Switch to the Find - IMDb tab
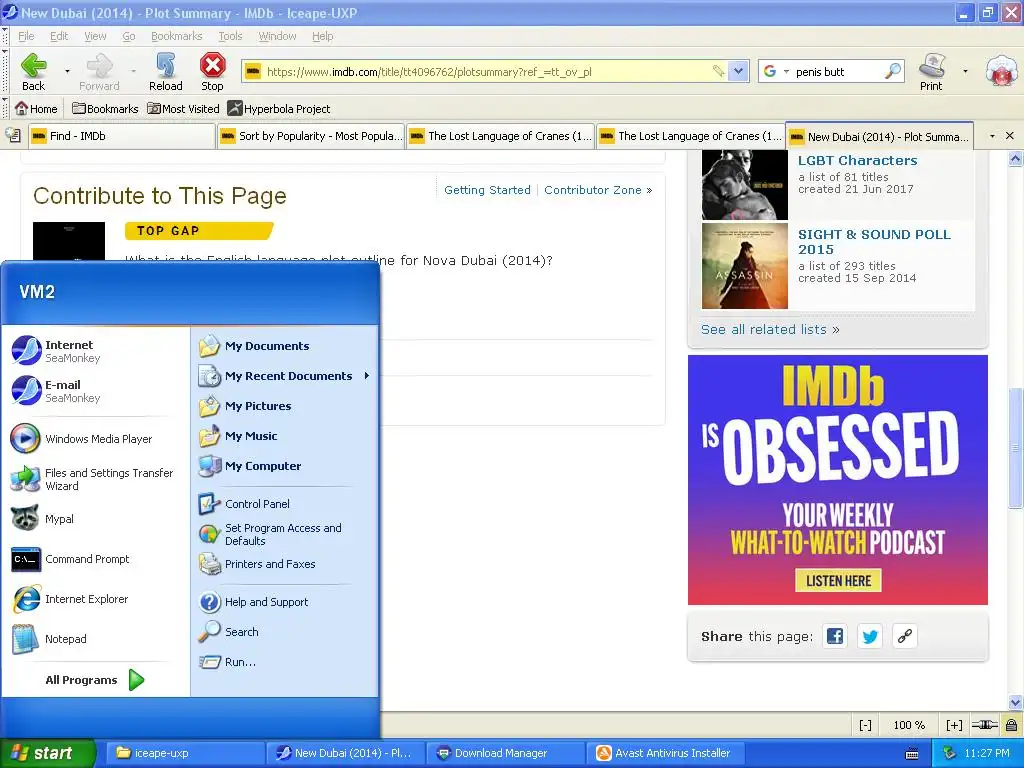The width and height of the screenshot is (1024, 768). [x=122, y=136]
